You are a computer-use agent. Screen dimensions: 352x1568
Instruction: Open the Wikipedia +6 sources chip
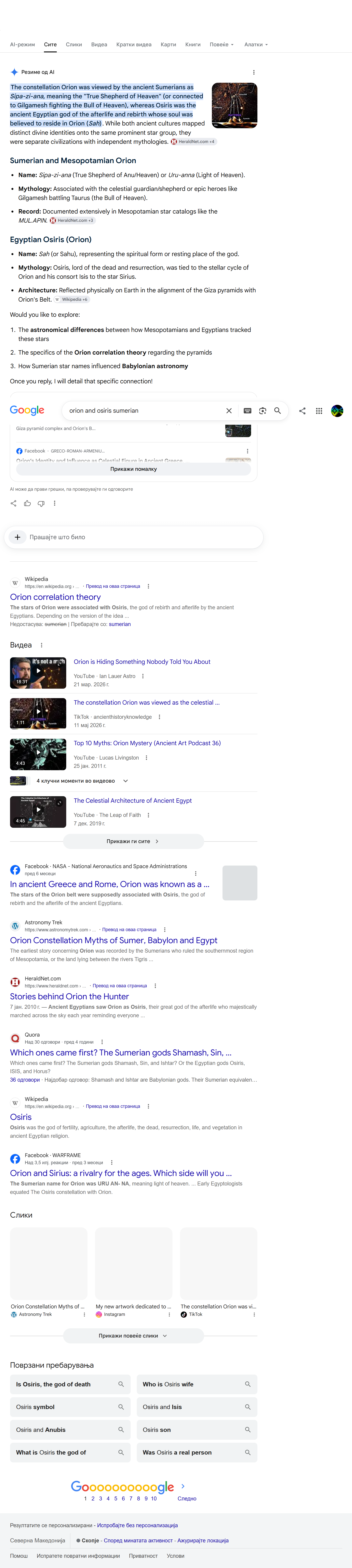(72, 299)
